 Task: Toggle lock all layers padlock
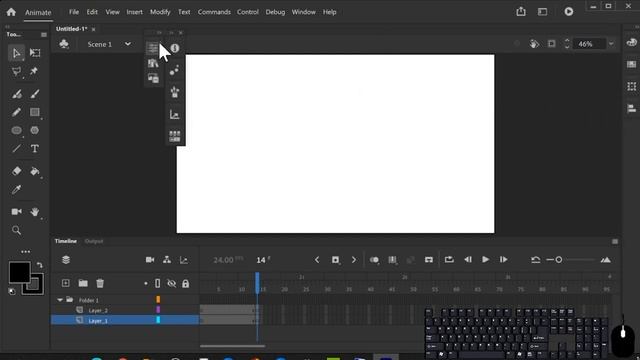point(186,284)
